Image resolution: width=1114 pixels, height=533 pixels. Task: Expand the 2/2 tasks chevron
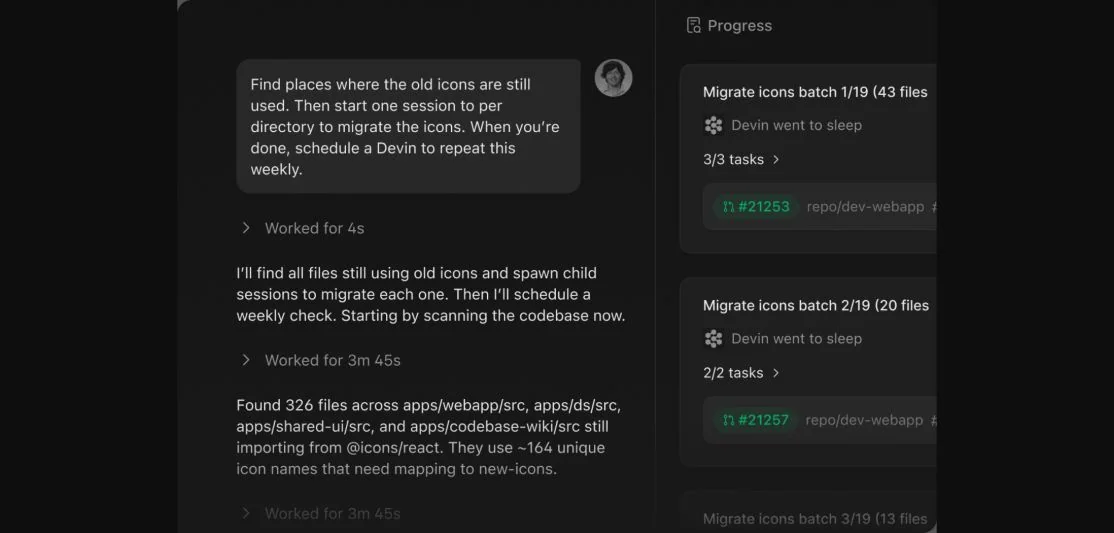tap(776, 373)
